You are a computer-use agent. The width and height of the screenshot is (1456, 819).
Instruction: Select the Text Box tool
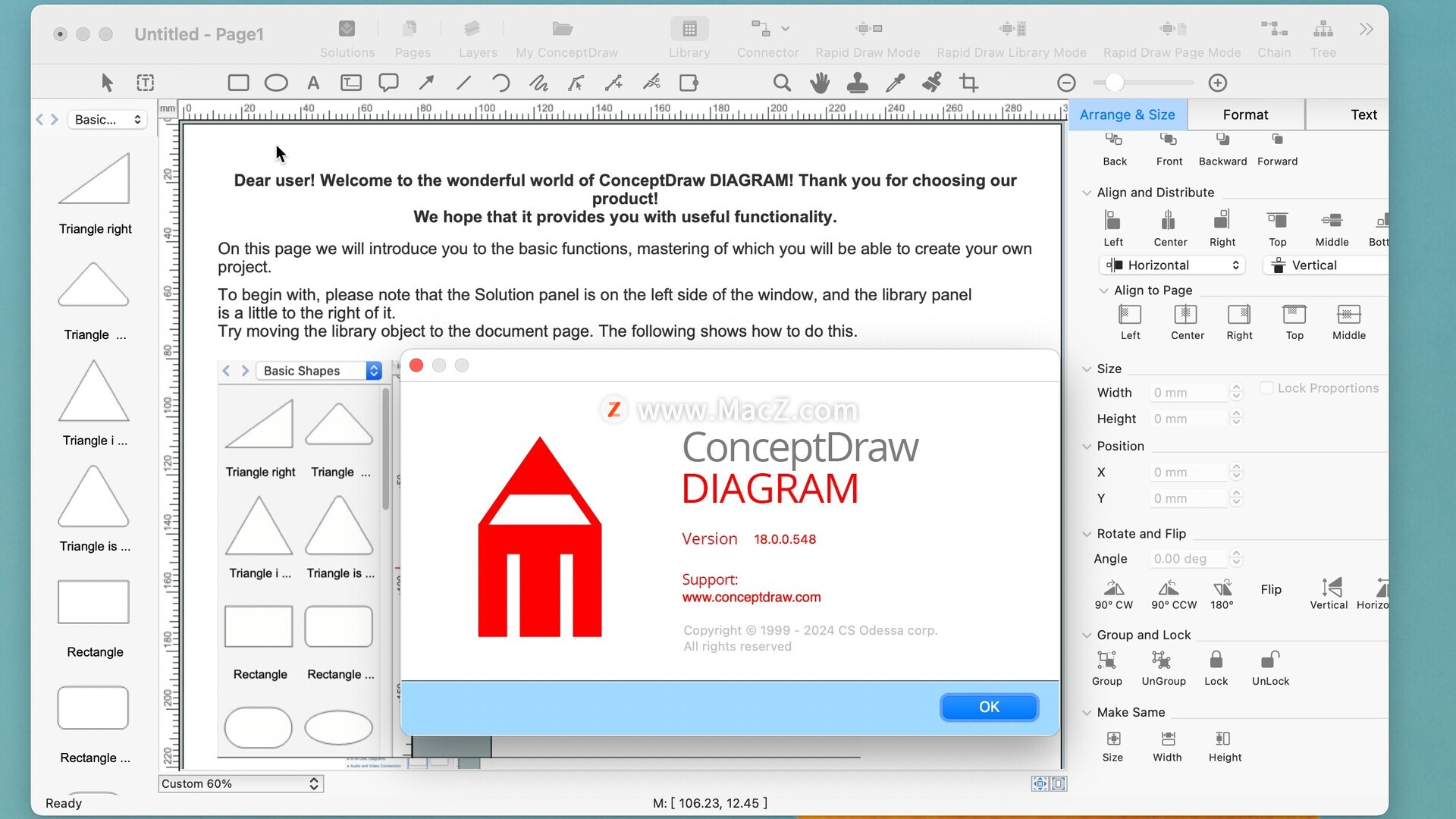point(351,83)
